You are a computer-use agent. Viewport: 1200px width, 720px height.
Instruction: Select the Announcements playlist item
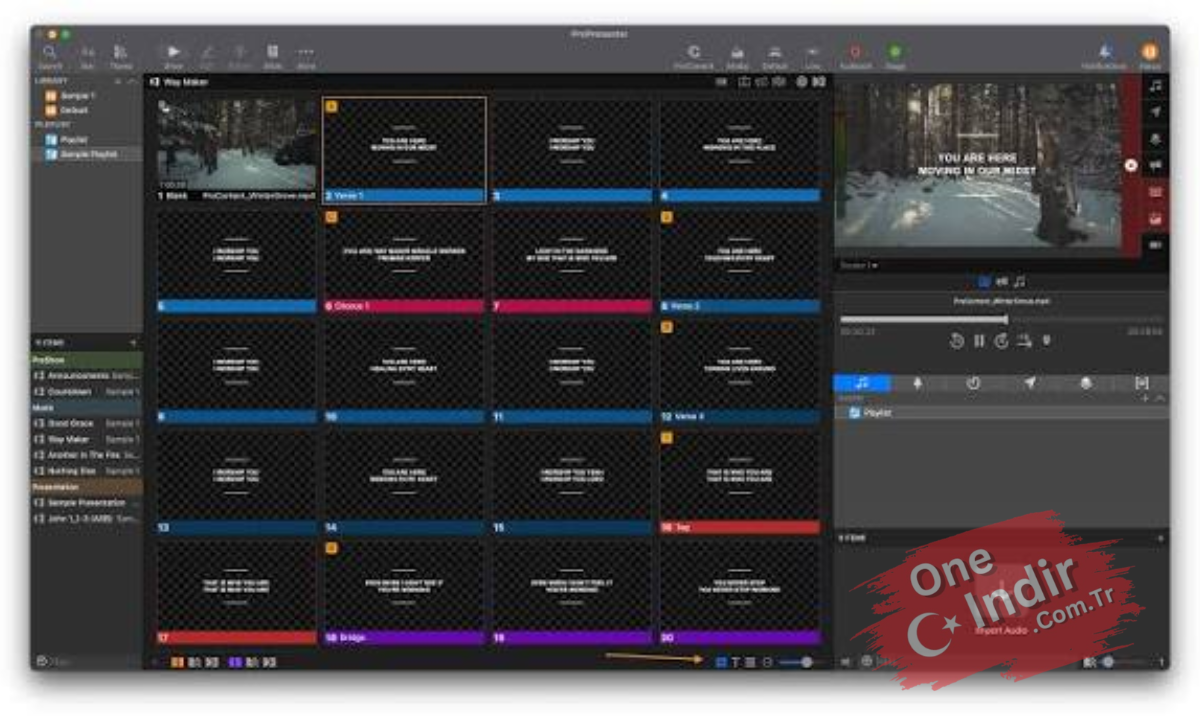(86, 375)
